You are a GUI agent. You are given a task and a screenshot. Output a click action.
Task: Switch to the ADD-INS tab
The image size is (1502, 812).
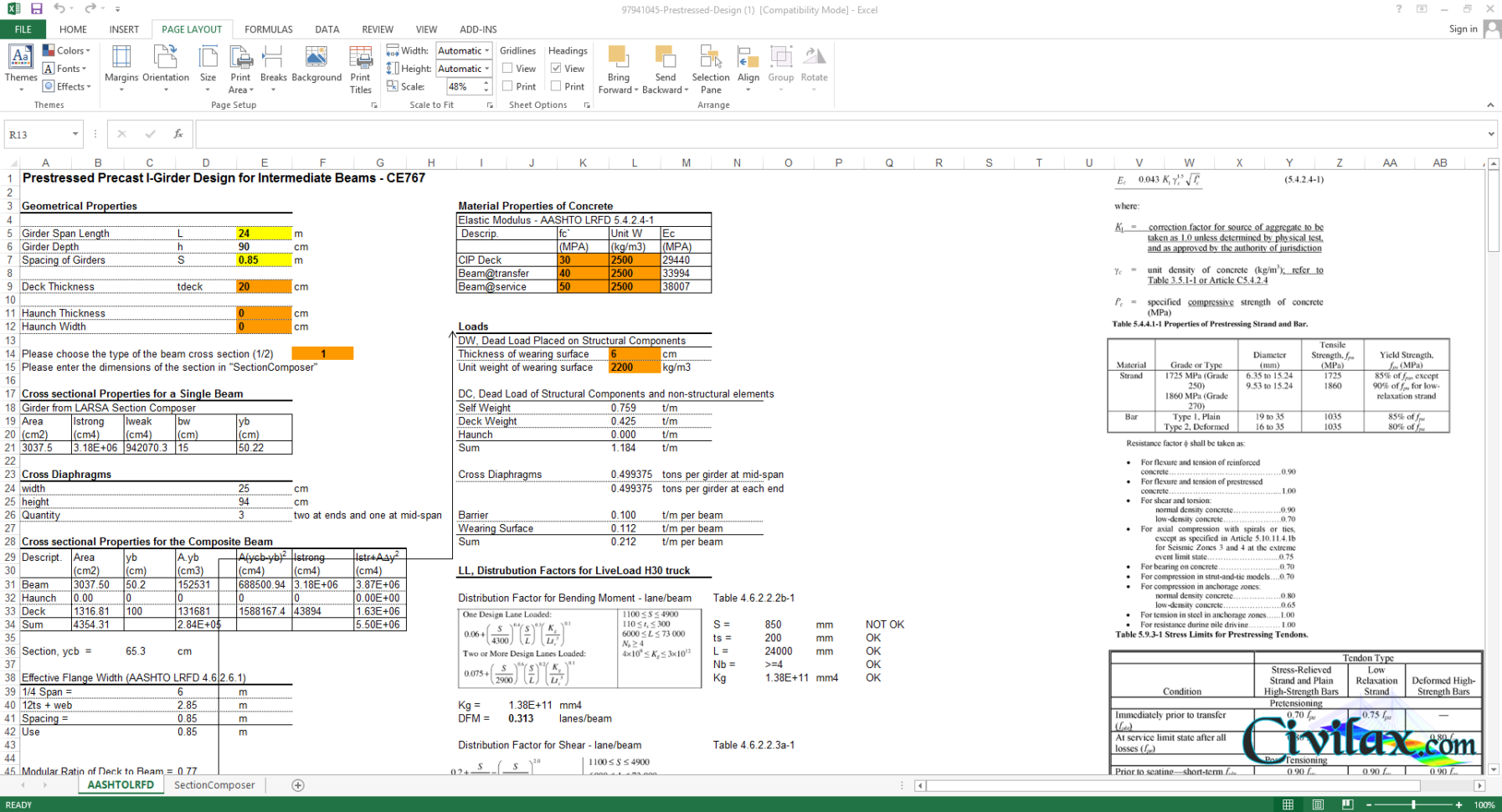pyautogui.click(x=478, y=29)
